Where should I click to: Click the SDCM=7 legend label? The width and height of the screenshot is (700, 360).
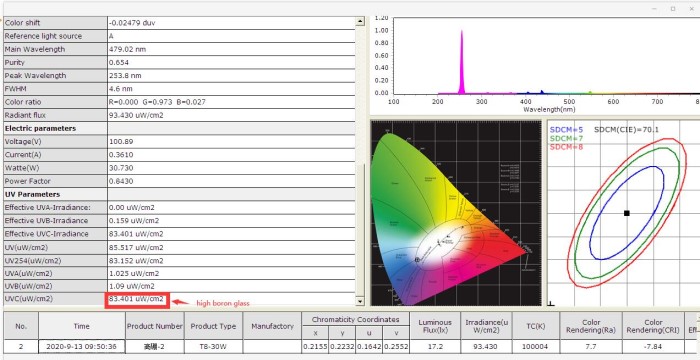[x=567, y=138]
